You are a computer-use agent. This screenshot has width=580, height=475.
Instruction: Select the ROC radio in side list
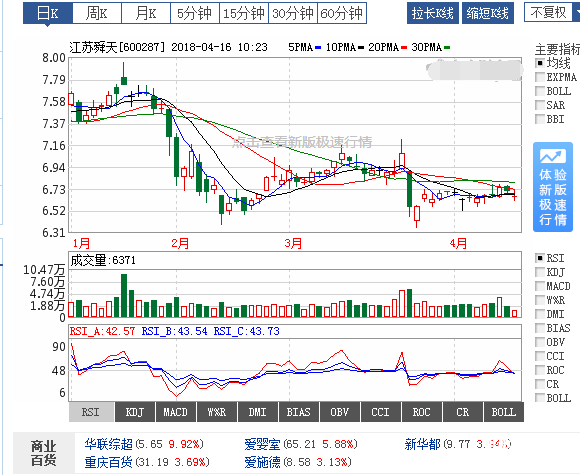pyautogui.click(x=540, y=370)
